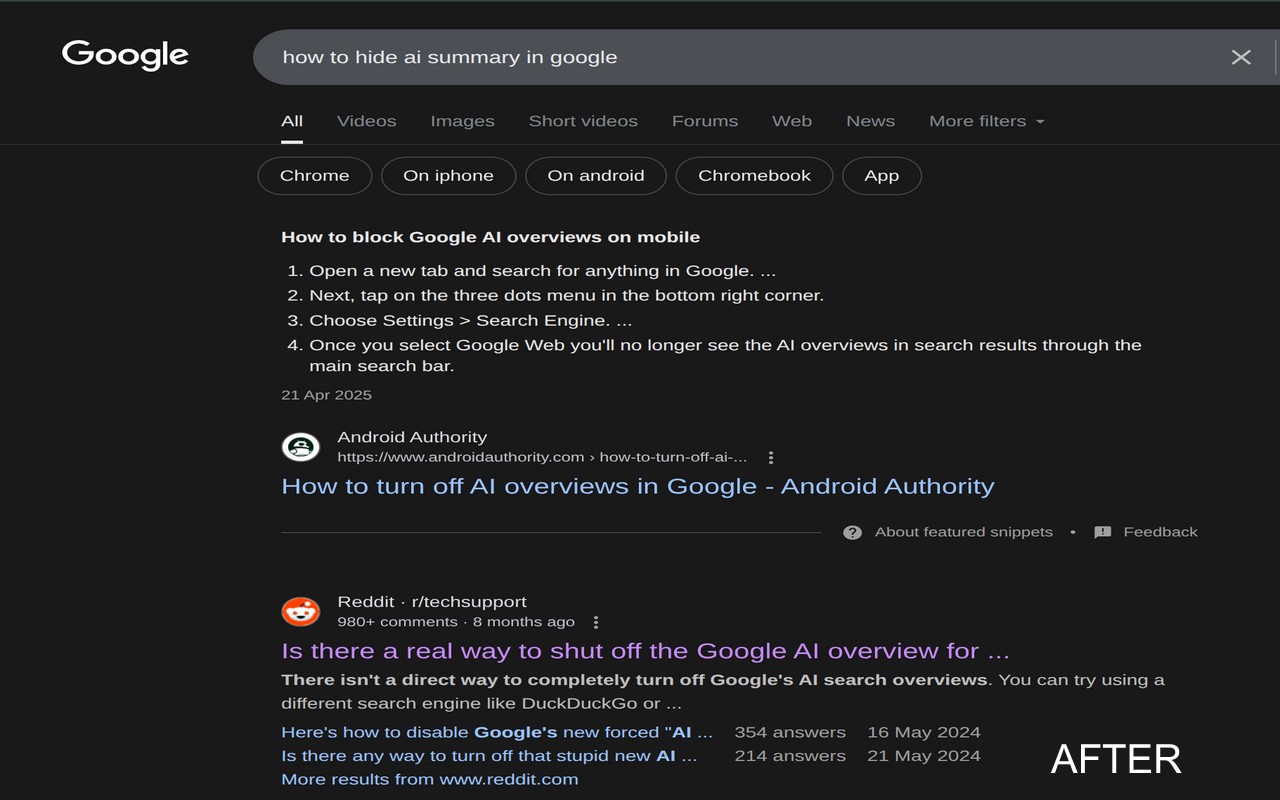Switch to the Forums tab
Screen dimensions: 1280x800
(705, 121)
